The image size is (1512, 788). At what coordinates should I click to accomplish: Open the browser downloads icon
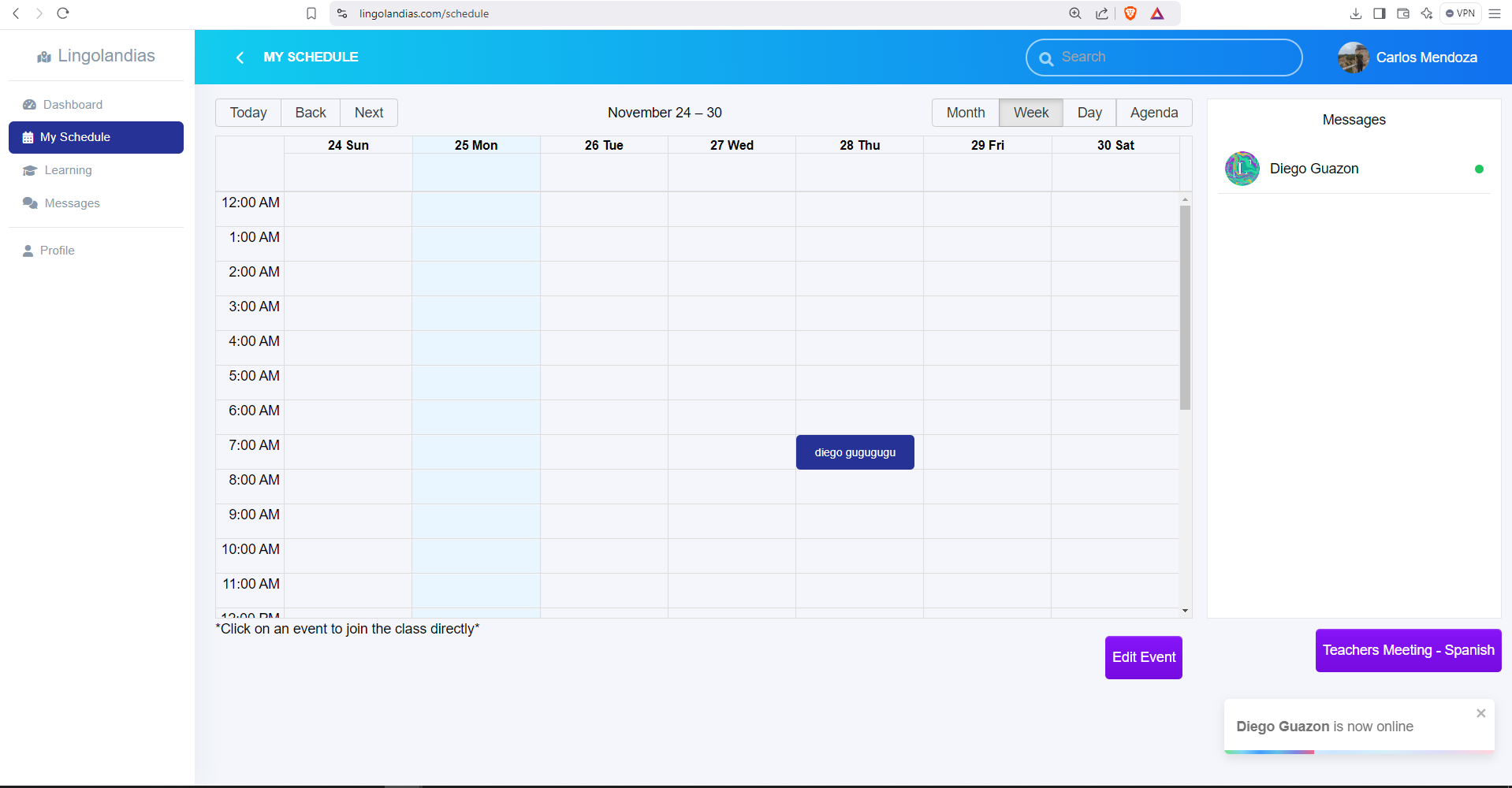point(1356,13)
